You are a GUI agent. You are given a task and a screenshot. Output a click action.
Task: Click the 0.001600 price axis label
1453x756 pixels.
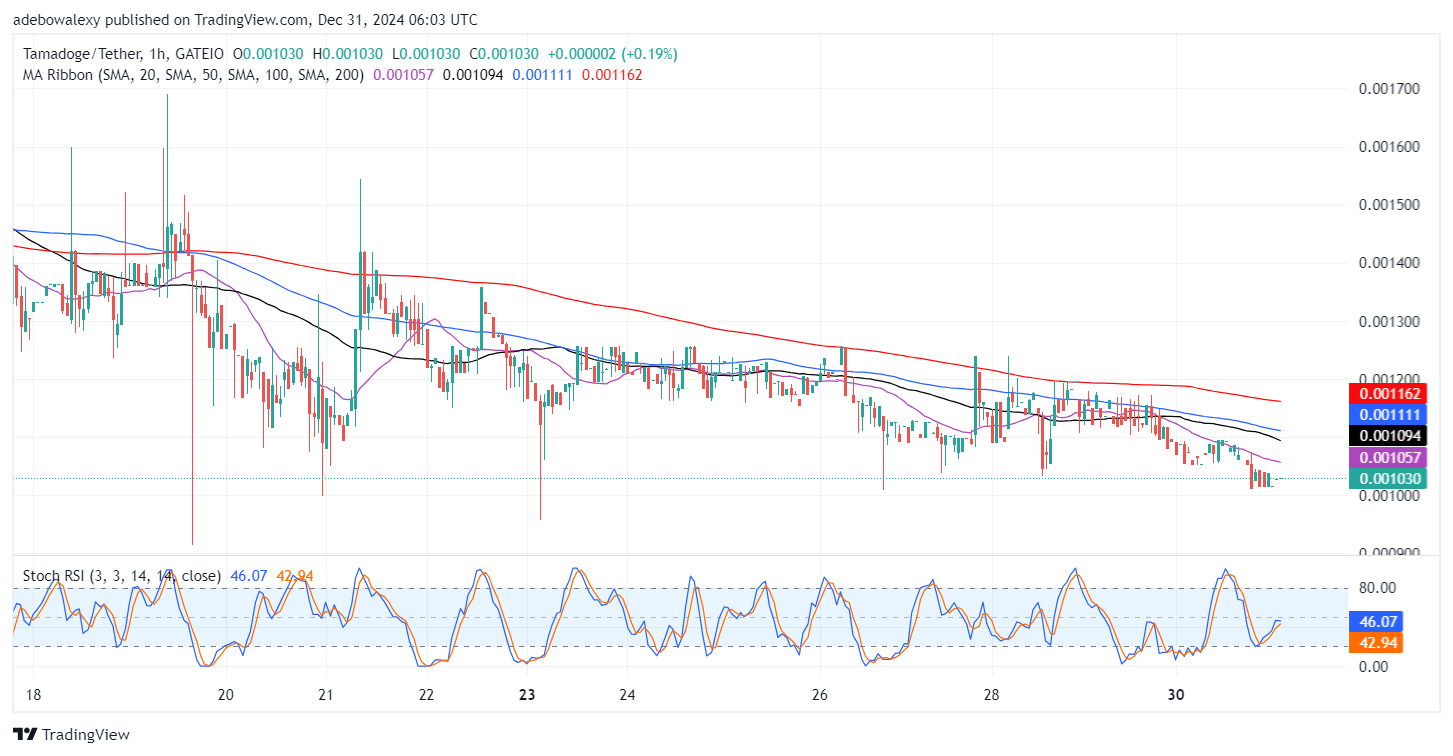point(1388,147)
